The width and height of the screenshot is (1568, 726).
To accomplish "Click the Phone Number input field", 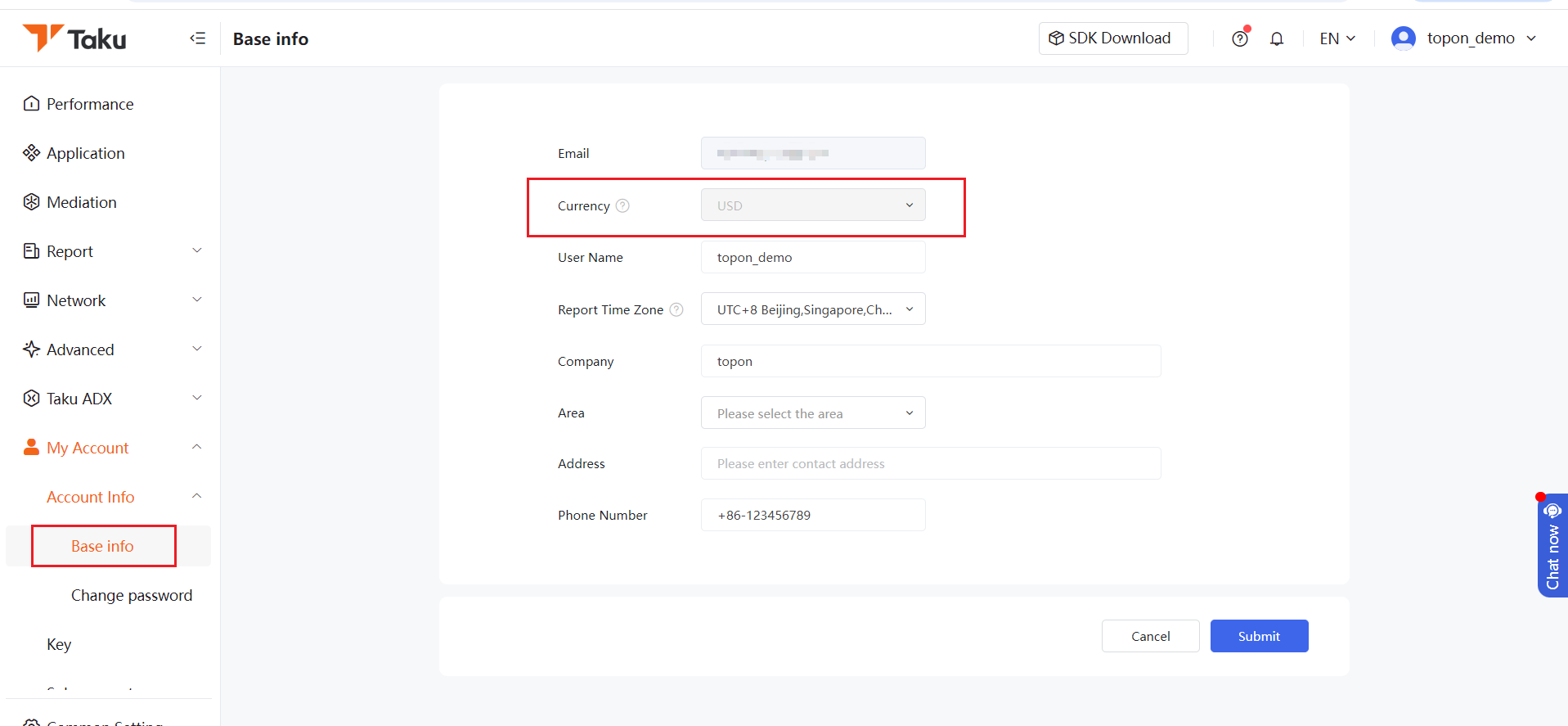I will [813, 515].
